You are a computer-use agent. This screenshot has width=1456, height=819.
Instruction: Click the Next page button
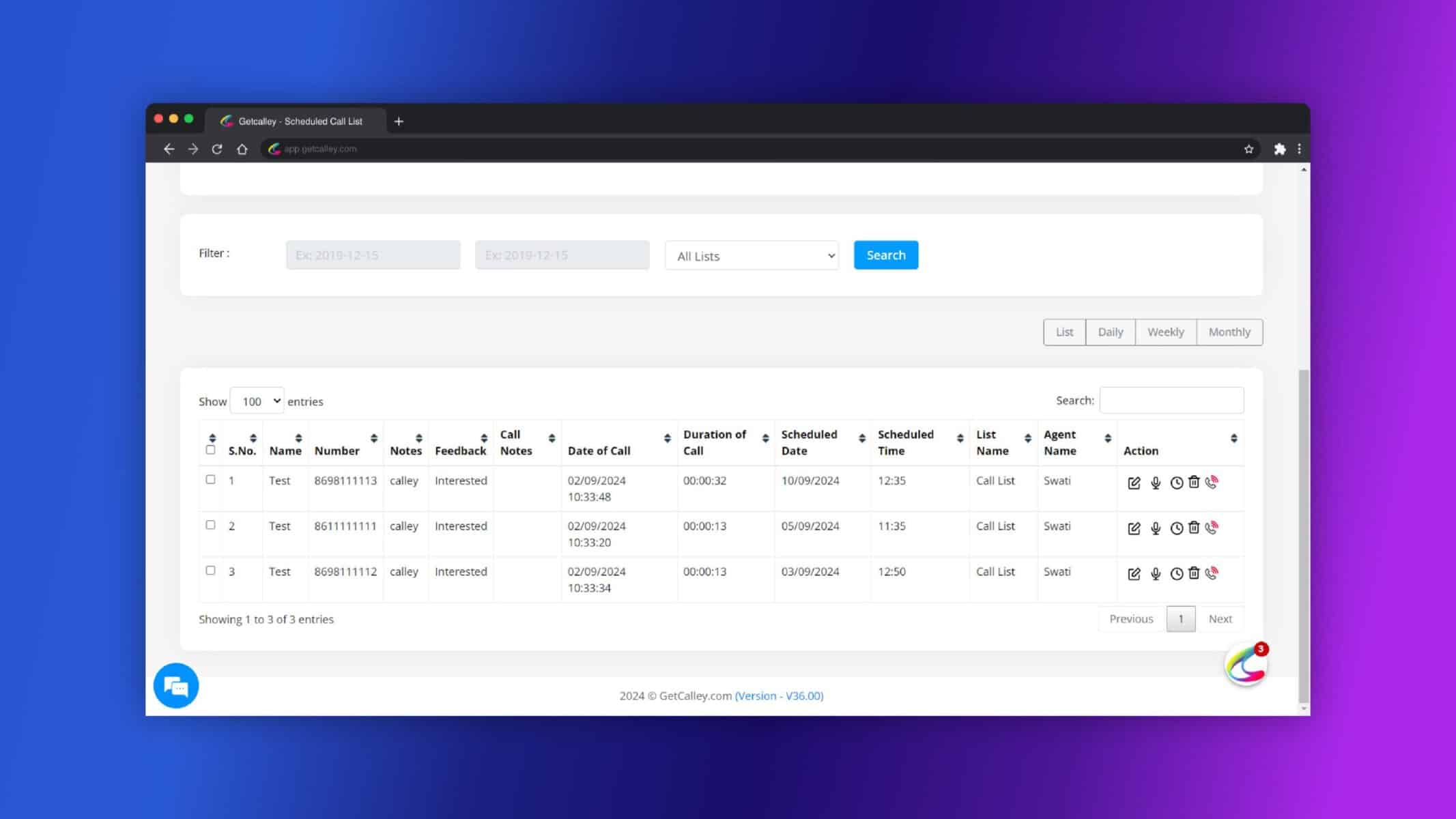(x=1221, y=618)
